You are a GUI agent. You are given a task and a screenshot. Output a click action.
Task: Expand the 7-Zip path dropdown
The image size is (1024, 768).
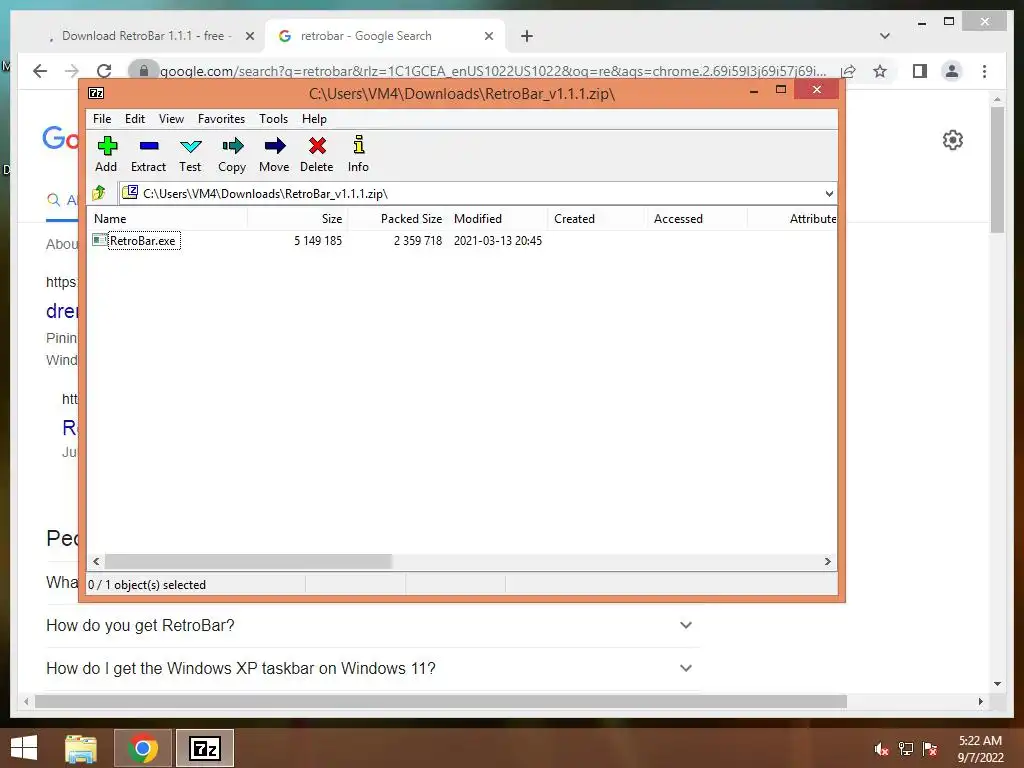[x=829, y=193]
